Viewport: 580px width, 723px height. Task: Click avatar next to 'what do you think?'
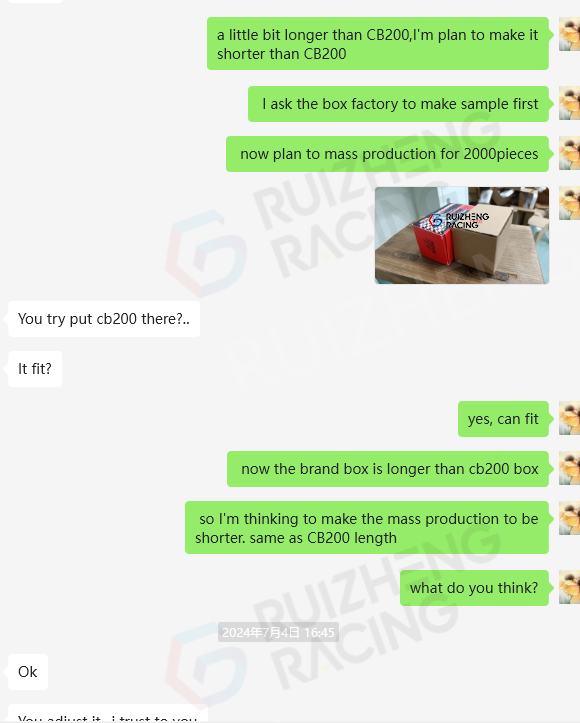point(569,587)
